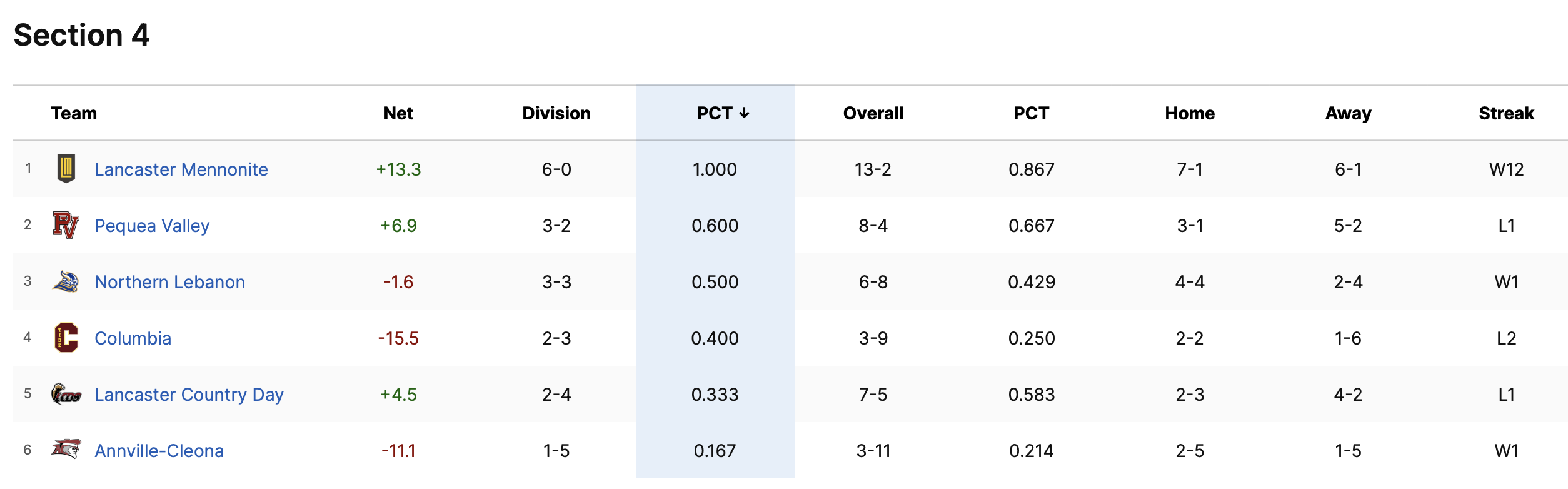Sort by the Away column header
The height and width of the screenshot is (489, 1568).
(x=1348, y=113)
